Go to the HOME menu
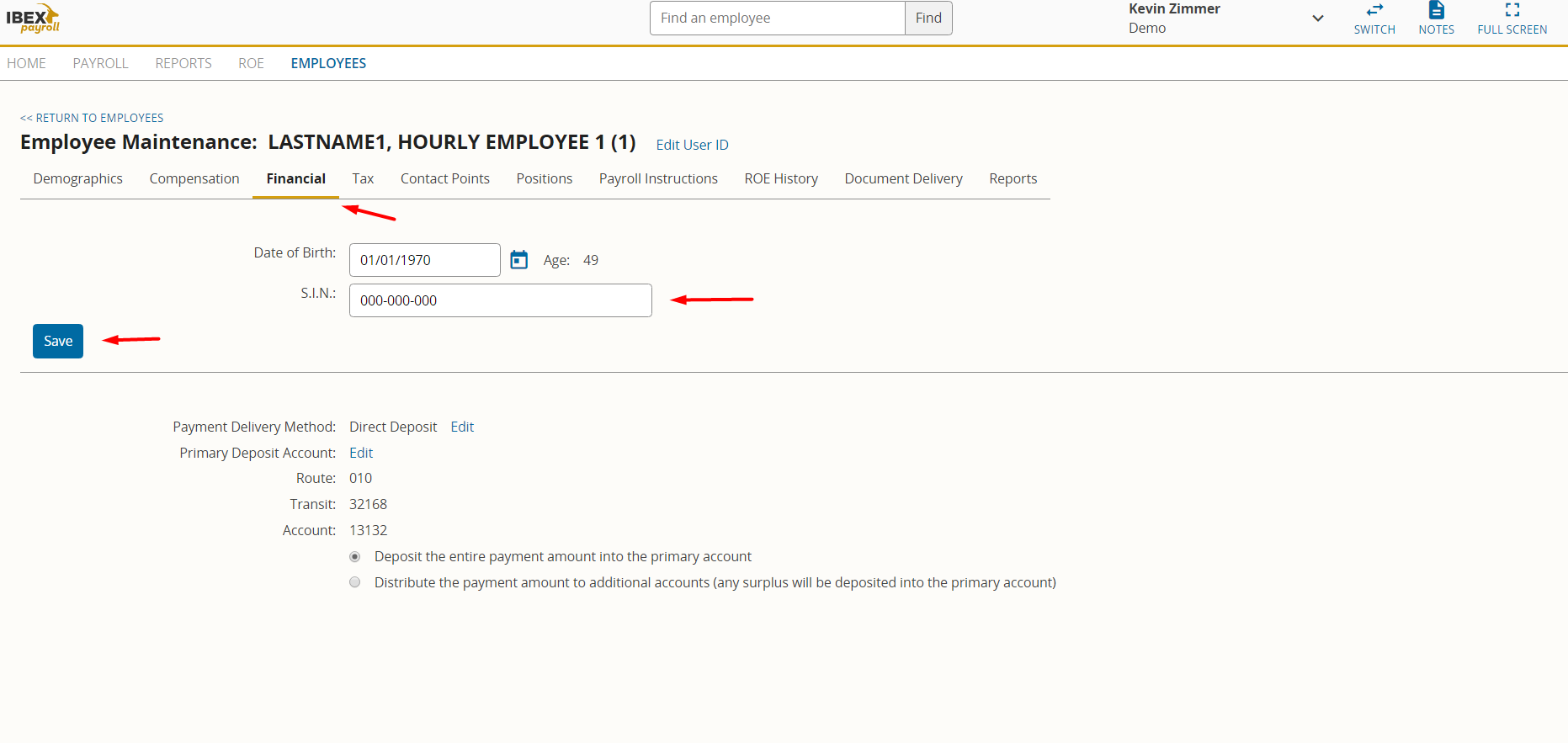 26,63
